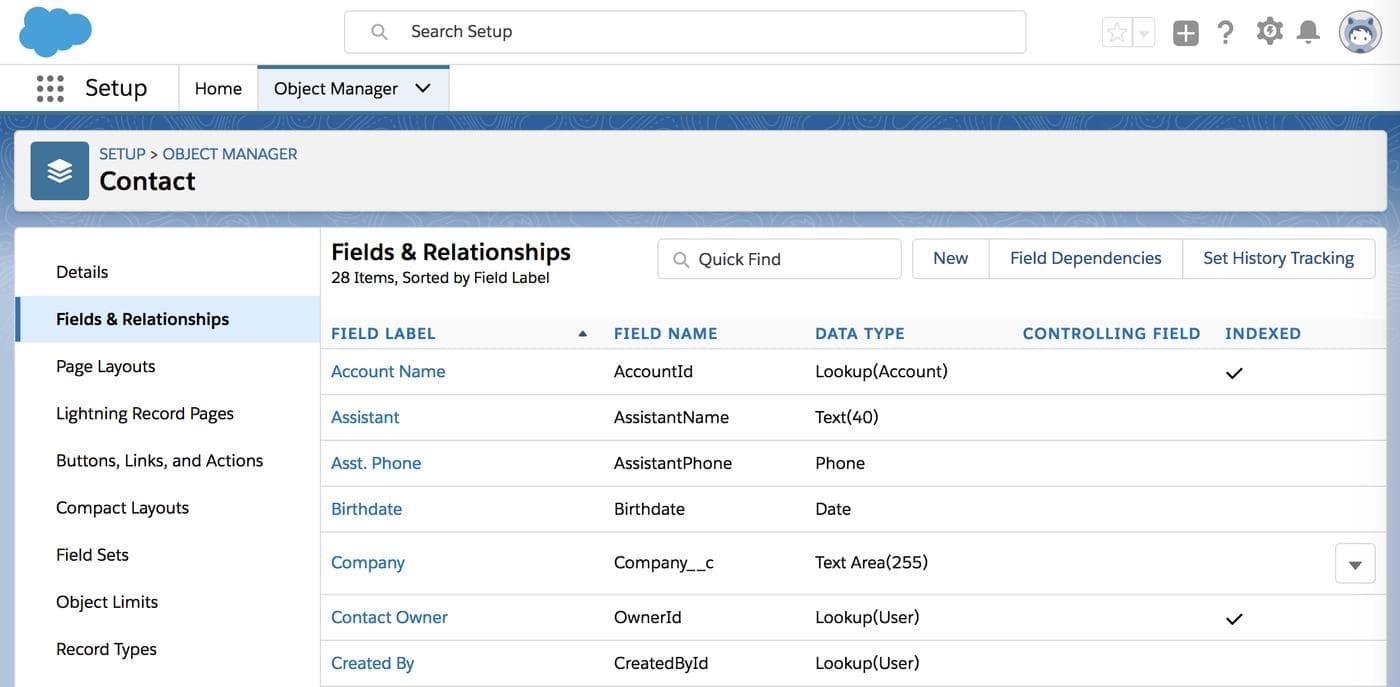Open the Account Name field link

point(388,371)
